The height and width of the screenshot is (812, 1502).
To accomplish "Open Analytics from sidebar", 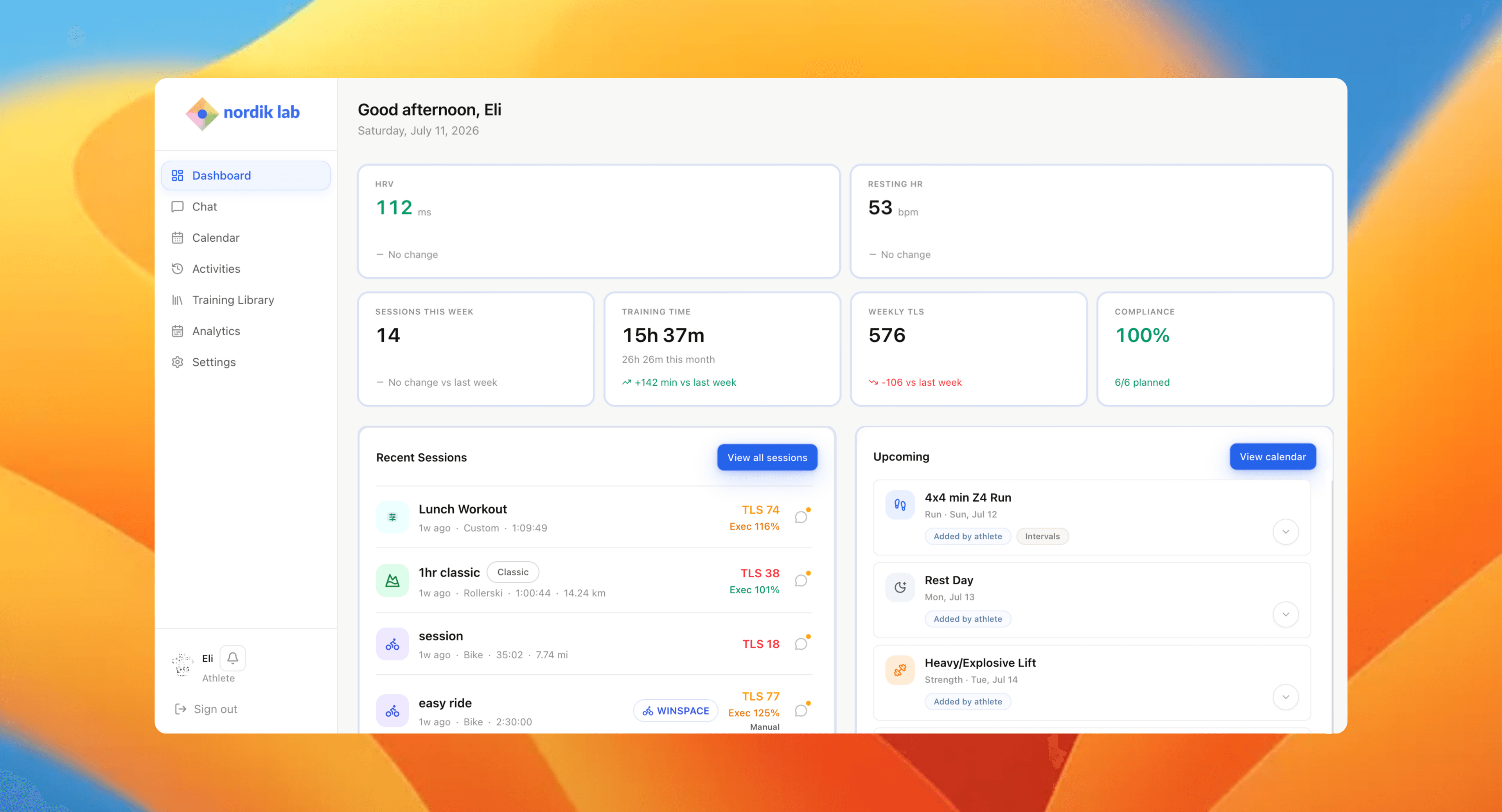I will tap(246, 331).
